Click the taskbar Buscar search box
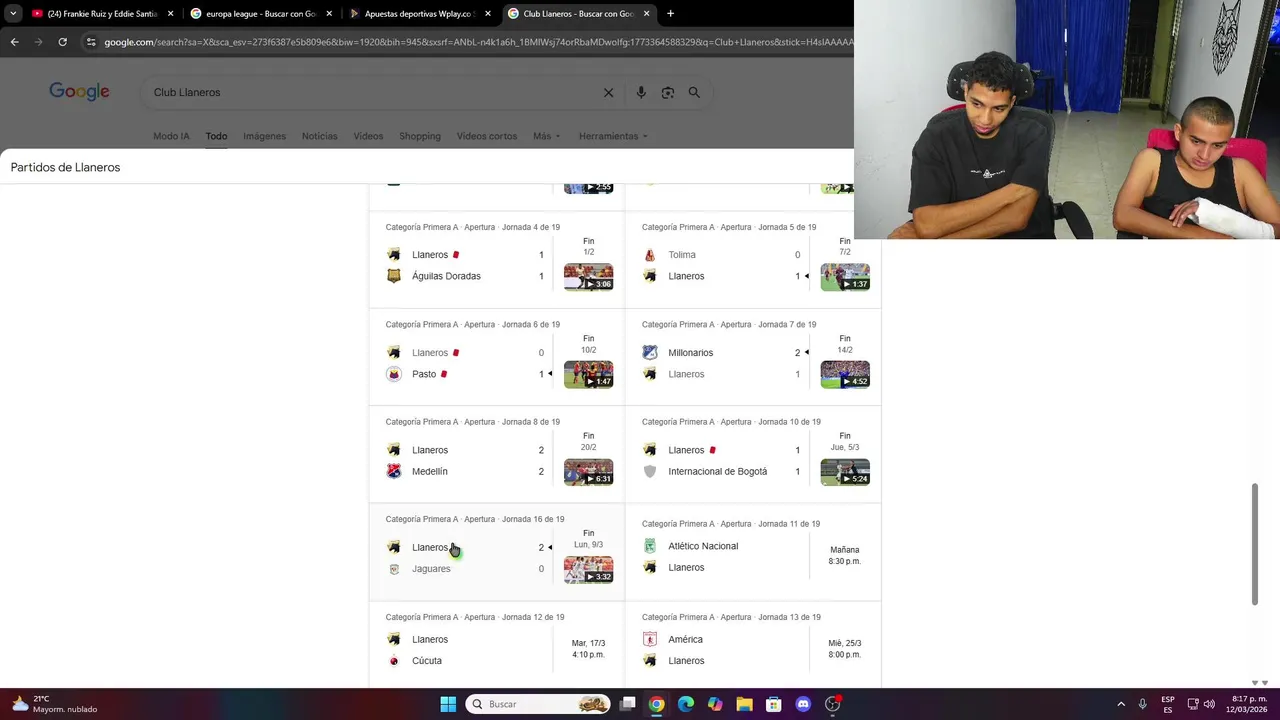 tap(538, 704)
